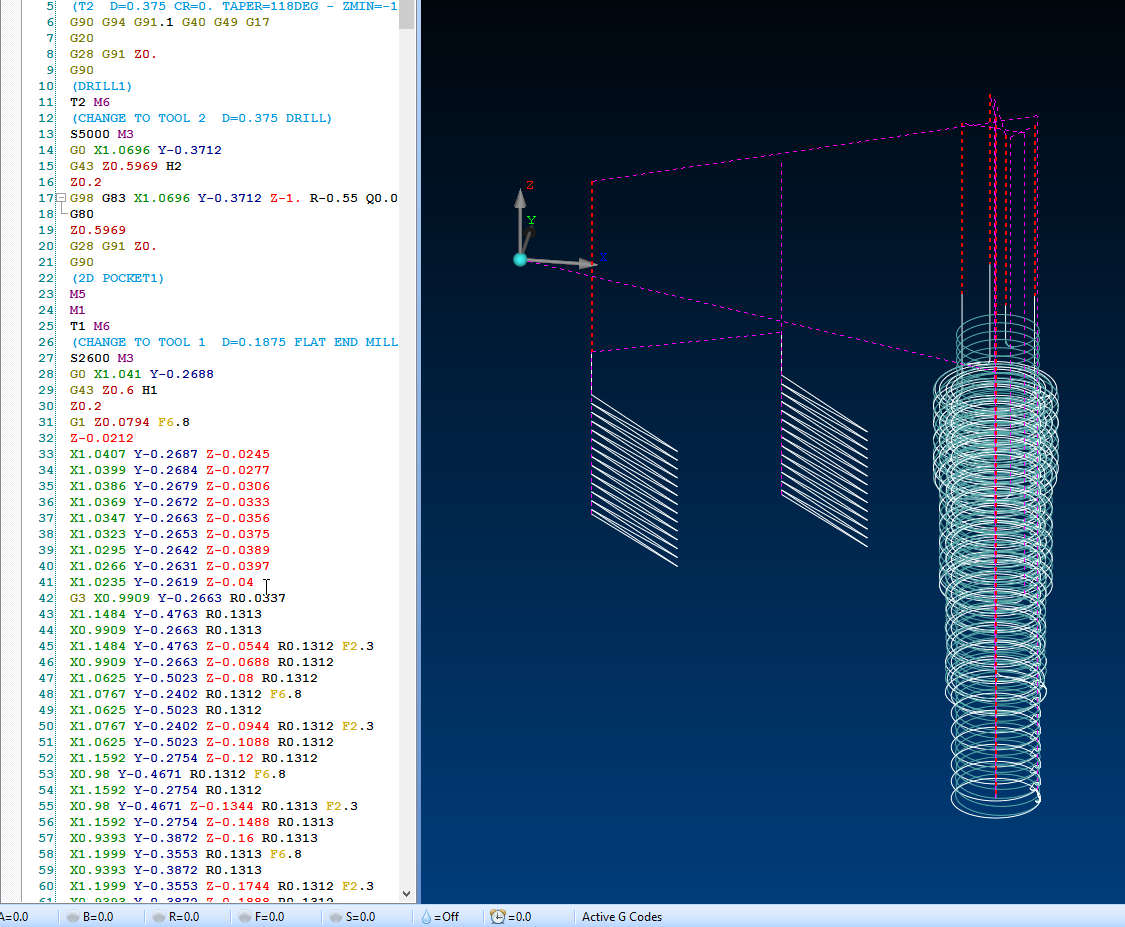Click the Active G Codes status label
1125x927 pixels.
click(621, 917)
